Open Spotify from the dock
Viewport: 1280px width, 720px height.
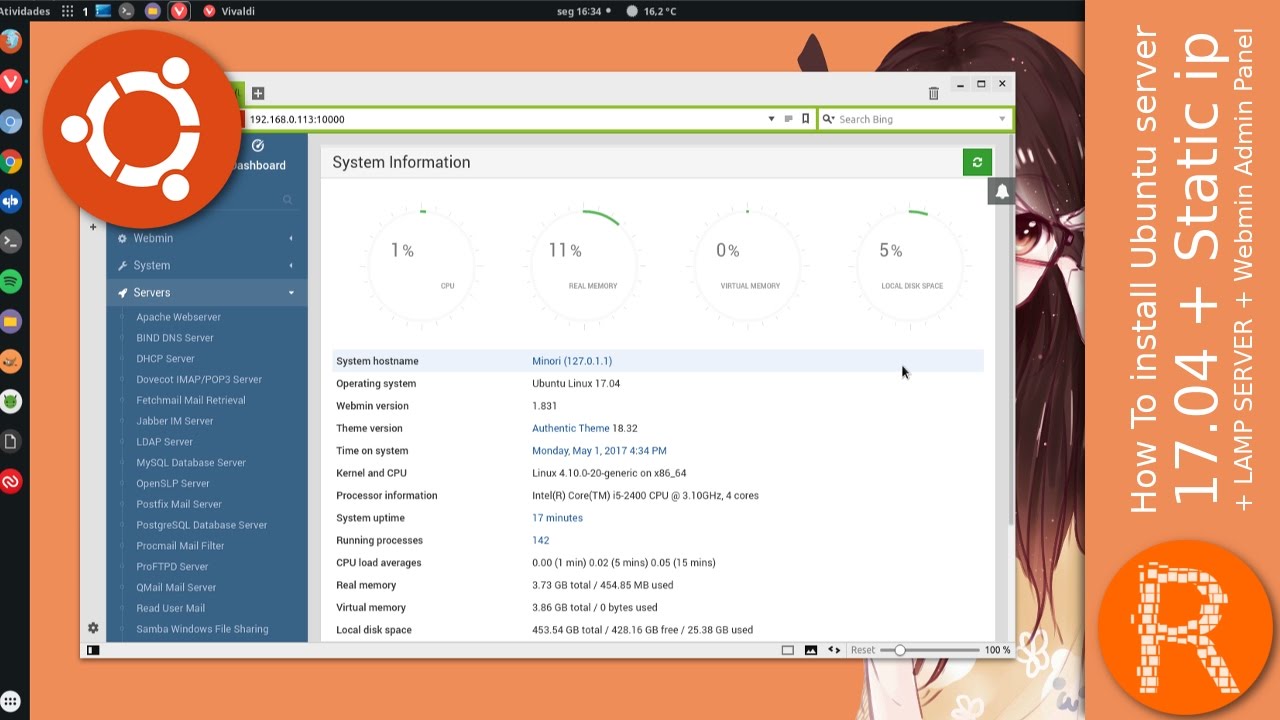(x=11, y=281)
